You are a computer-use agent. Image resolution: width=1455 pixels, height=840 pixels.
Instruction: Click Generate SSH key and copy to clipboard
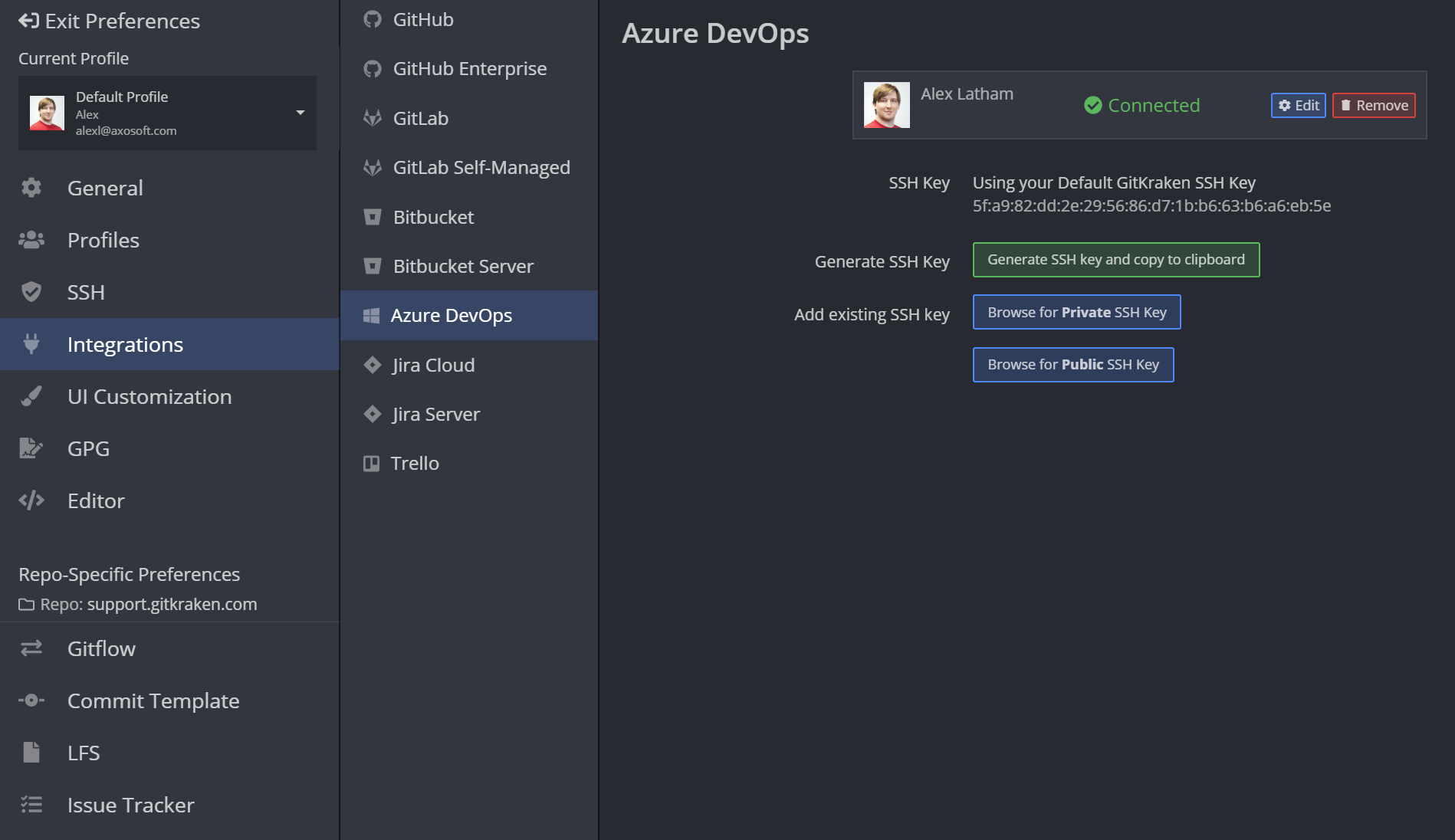[1115, 259]
